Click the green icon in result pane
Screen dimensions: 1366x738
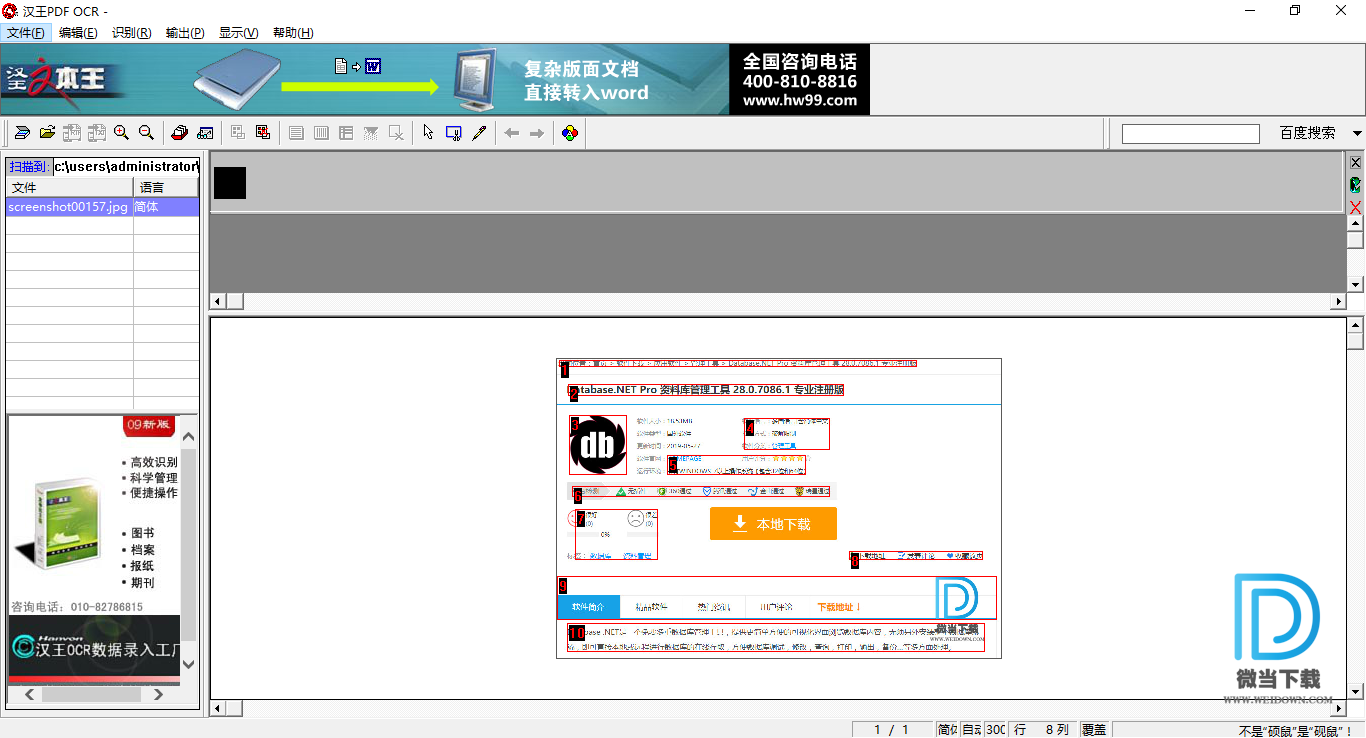[x=1356, y=185]
